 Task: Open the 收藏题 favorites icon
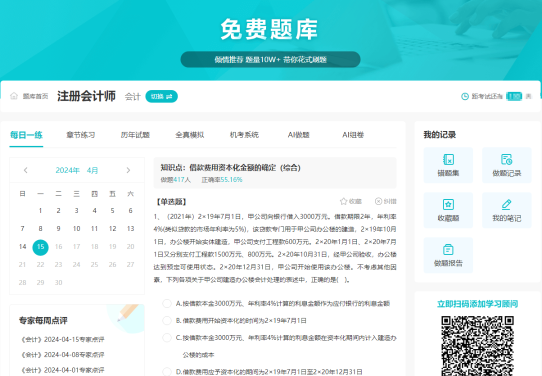pos(448,205)
